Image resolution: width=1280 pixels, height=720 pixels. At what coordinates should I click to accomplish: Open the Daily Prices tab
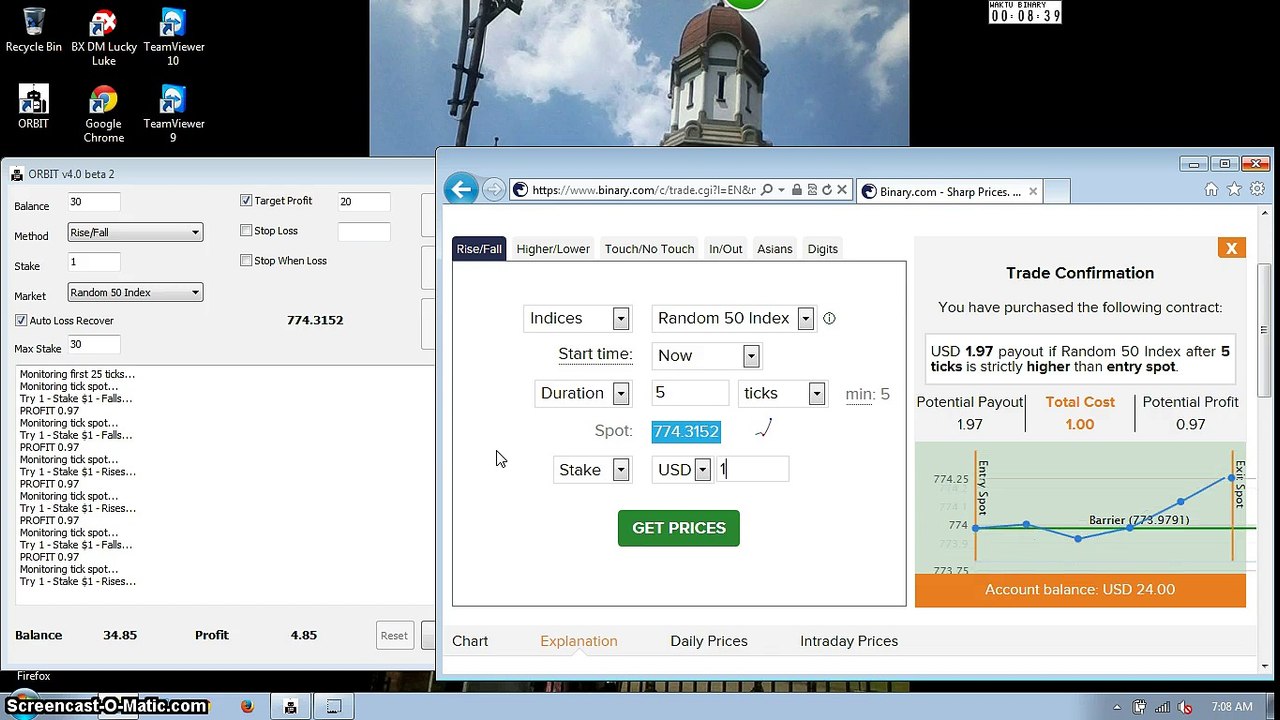click(709, 641)
